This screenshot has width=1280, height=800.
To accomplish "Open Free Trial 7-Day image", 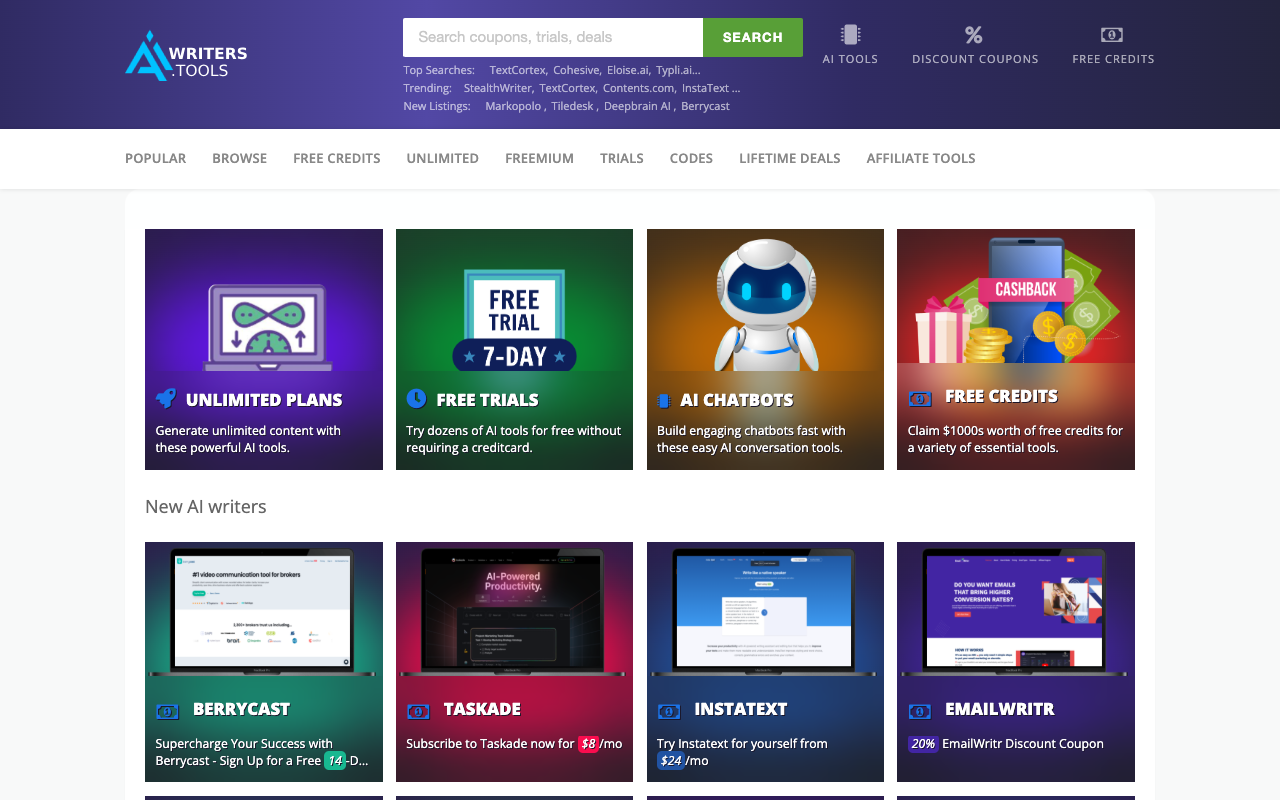I will click(514, 300).
